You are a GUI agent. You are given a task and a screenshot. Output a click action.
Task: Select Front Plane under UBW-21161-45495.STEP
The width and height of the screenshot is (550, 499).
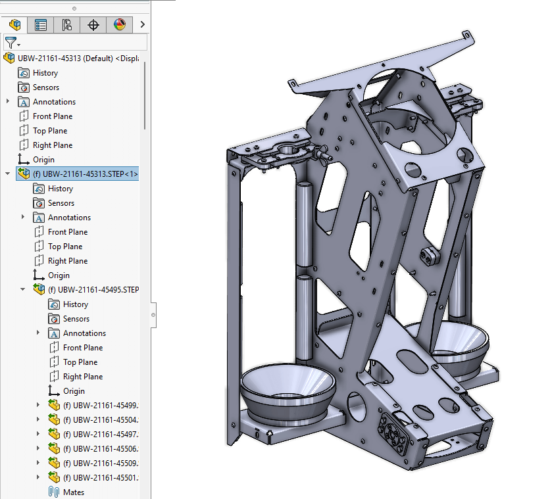coord(76,348)
